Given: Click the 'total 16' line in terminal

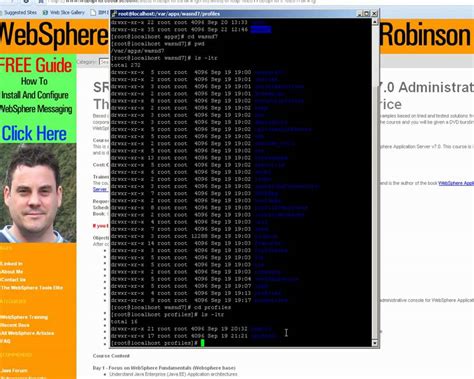Looking at the screenshot, I should 123,322.
